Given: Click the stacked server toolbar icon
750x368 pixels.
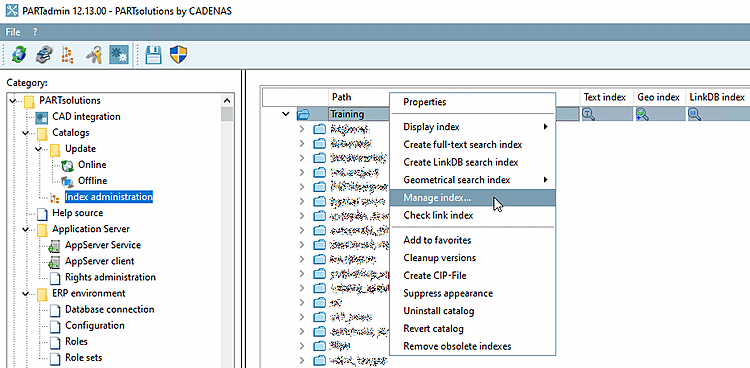Looking at the screenshot, I should [44, 55].
